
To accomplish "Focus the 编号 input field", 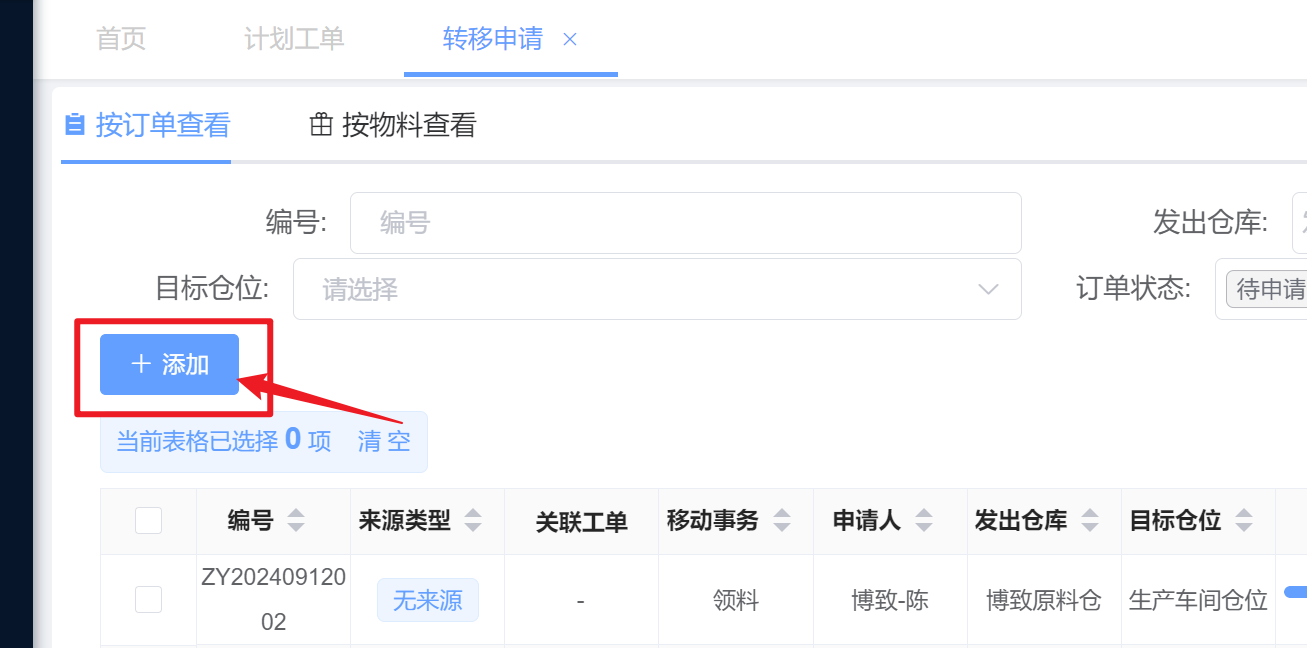I will pos(685,223).
